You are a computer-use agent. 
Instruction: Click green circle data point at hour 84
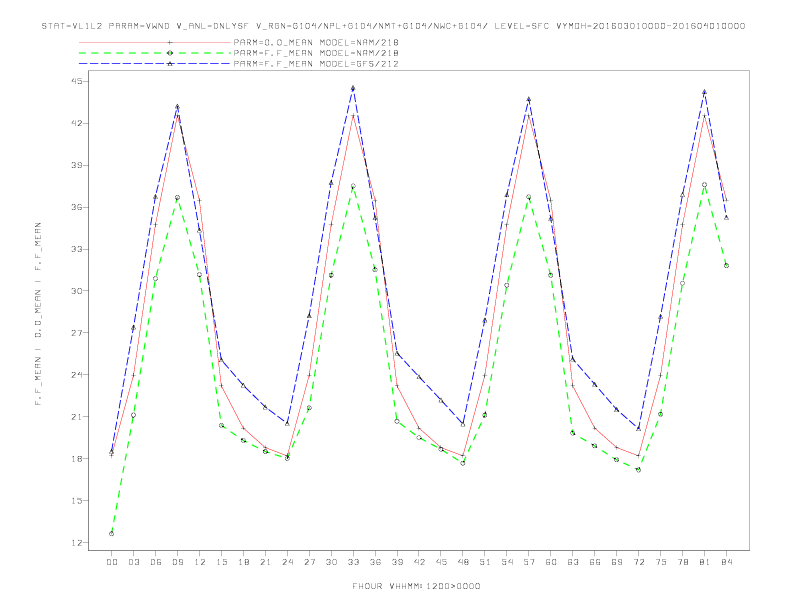coord(727,266)
